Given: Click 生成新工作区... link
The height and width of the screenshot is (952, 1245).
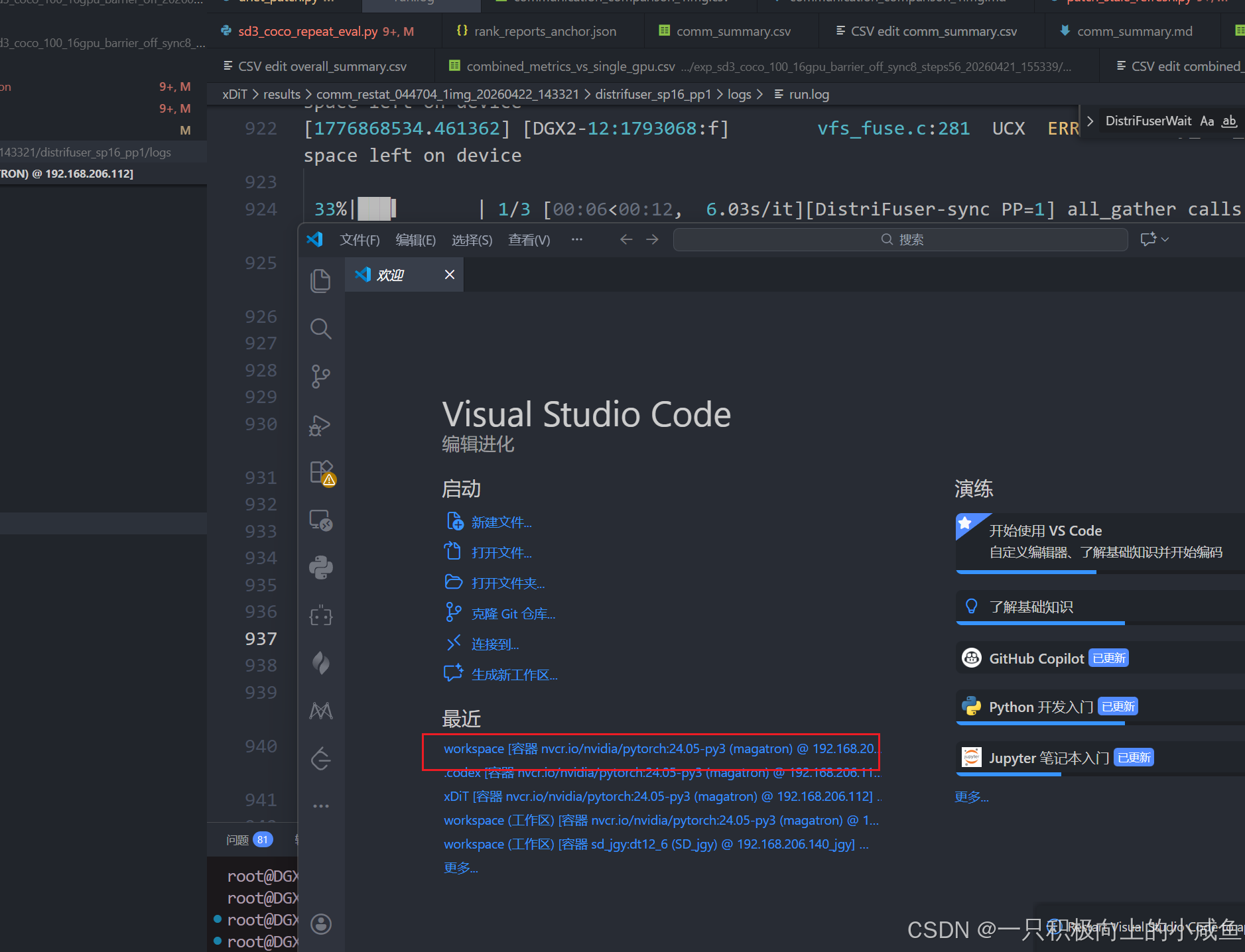Looking at the screenshot, I should 514,675.
